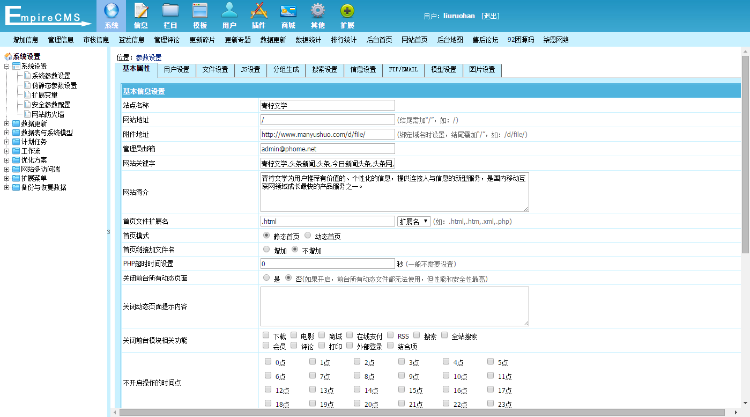Click the 退出 logout link
Viewport: 750px width, 417px height.
click(x=490, y=16)
